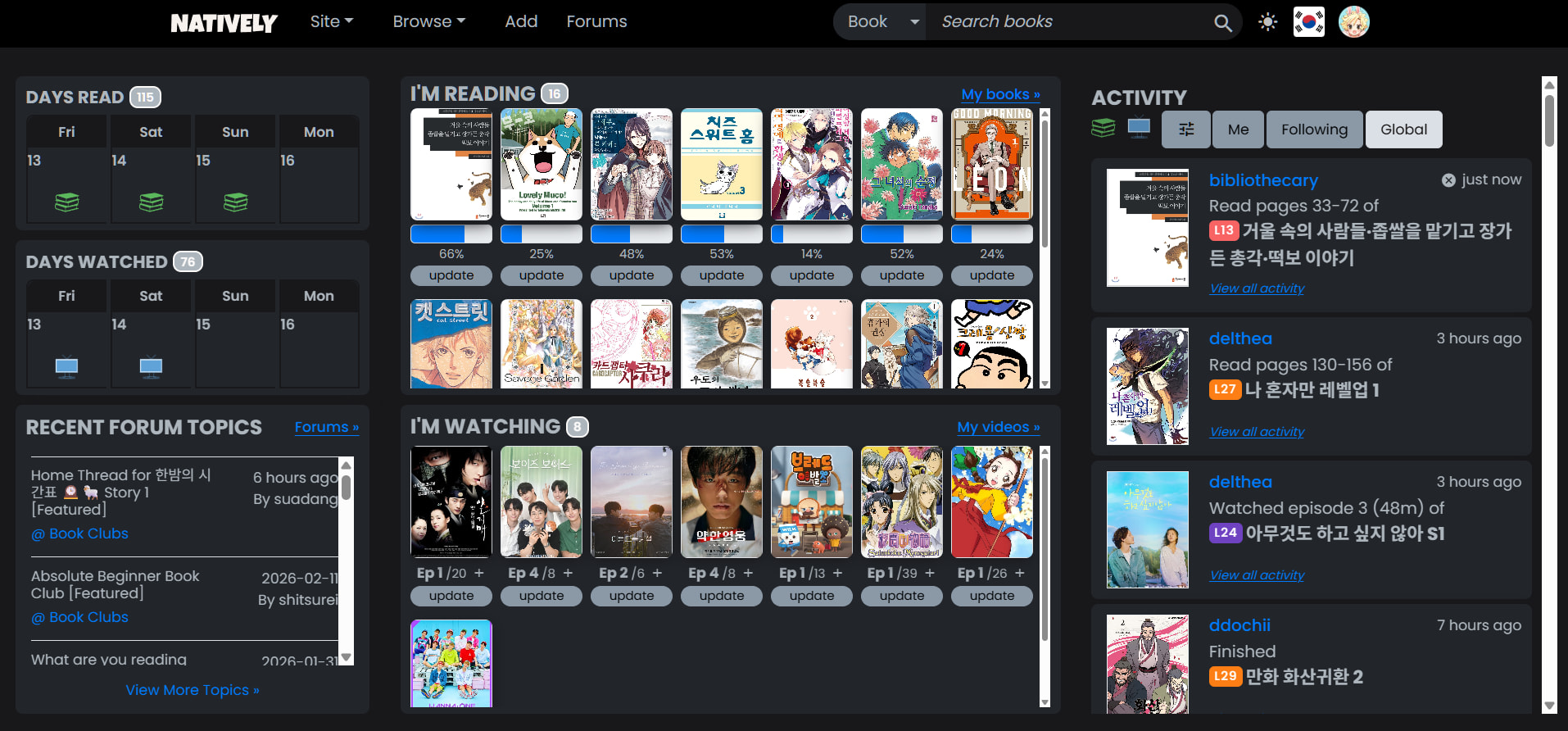This screenshot has height=731, width=1568.
Task: Click the books stack icon in Activity
Action: pyautogui.click(x=1103, y=128)
